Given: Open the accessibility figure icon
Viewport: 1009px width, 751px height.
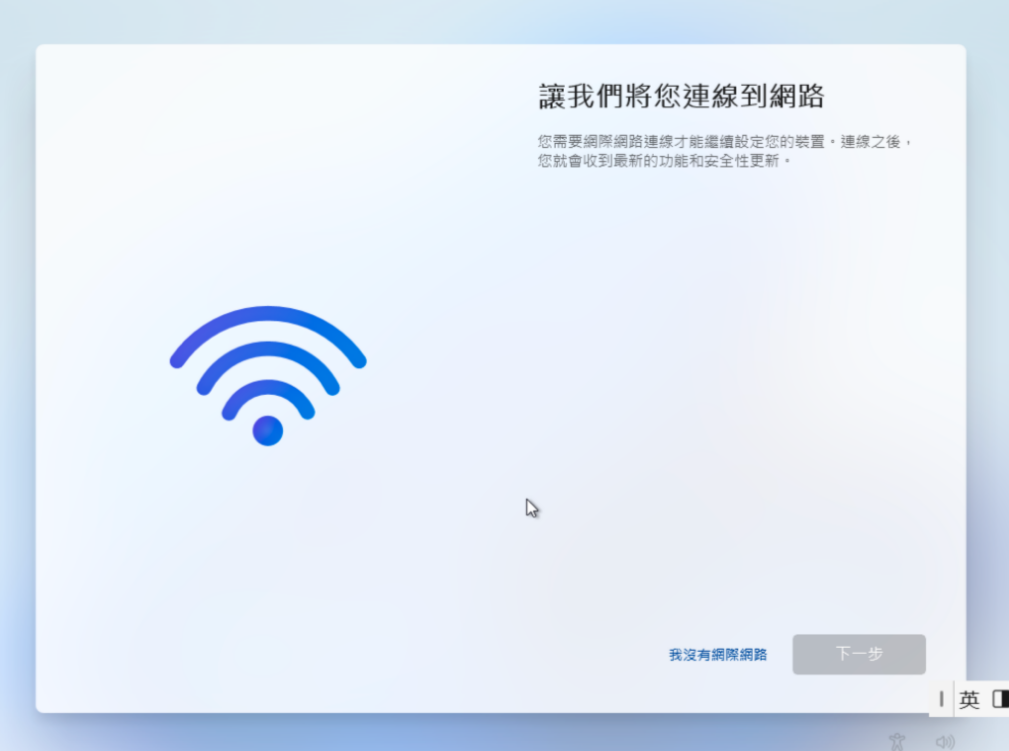Looking at the screenshot, I should point(897,741).
